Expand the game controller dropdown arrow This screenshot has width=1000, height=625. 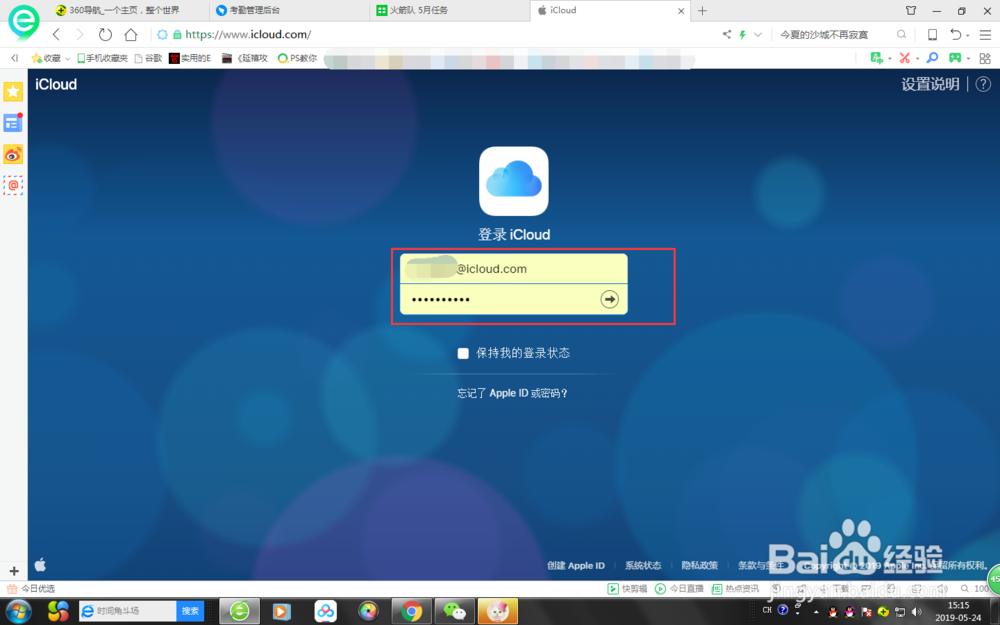(x=968, y=59)
